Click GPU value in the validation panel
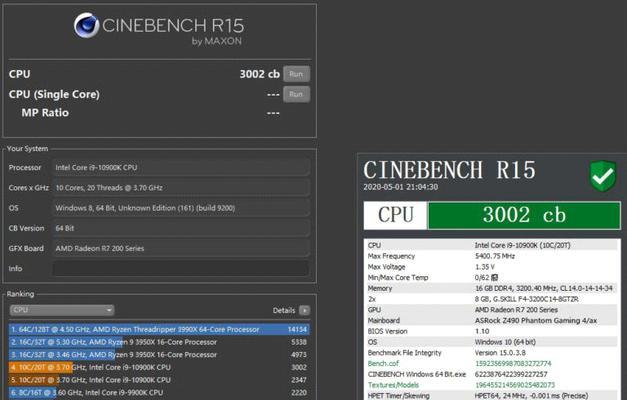Screen dimensions: 627x400 (516, 310)
